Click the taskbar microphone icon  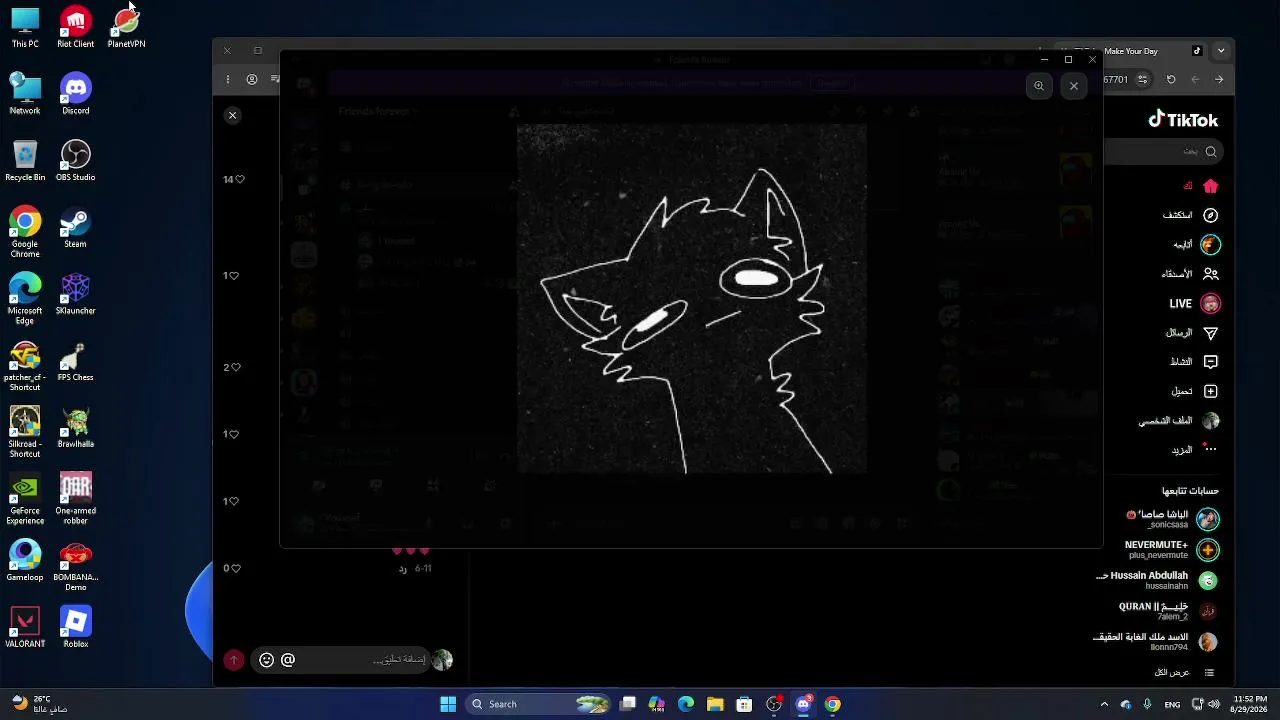1148,704
